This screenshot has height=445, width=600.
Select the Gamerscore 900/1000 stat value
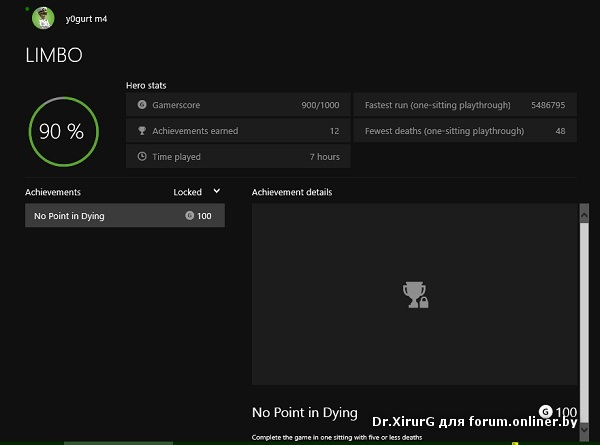[320, 105]
